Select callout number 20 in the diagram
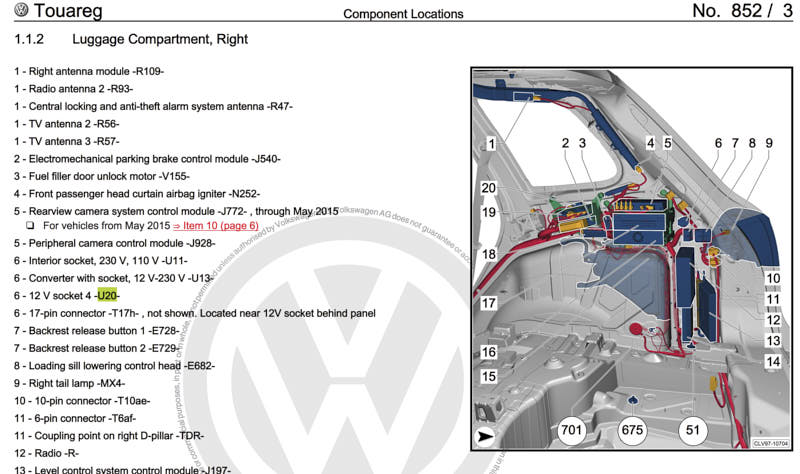800x474 pixels. (x=488, y=188)
